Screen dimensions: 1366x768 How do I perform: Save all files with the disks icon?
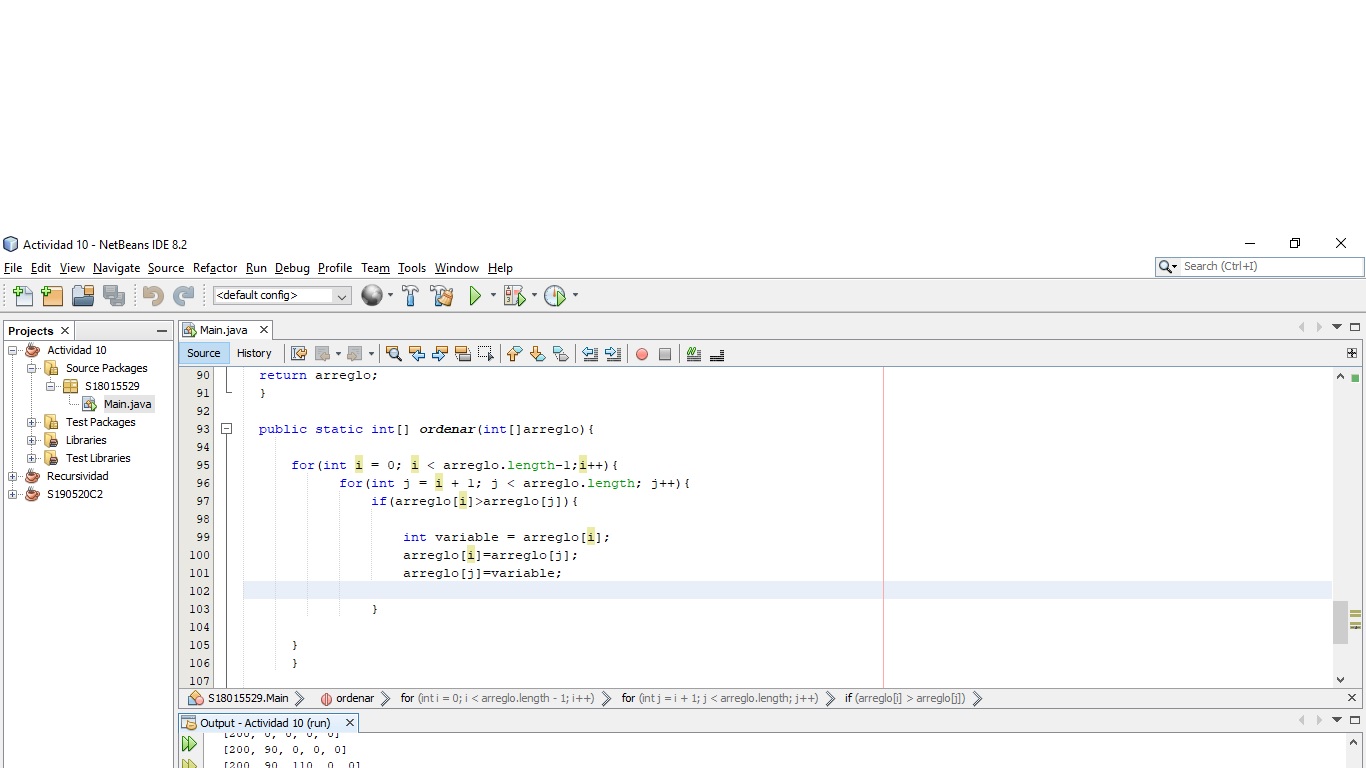pos(113,296)
